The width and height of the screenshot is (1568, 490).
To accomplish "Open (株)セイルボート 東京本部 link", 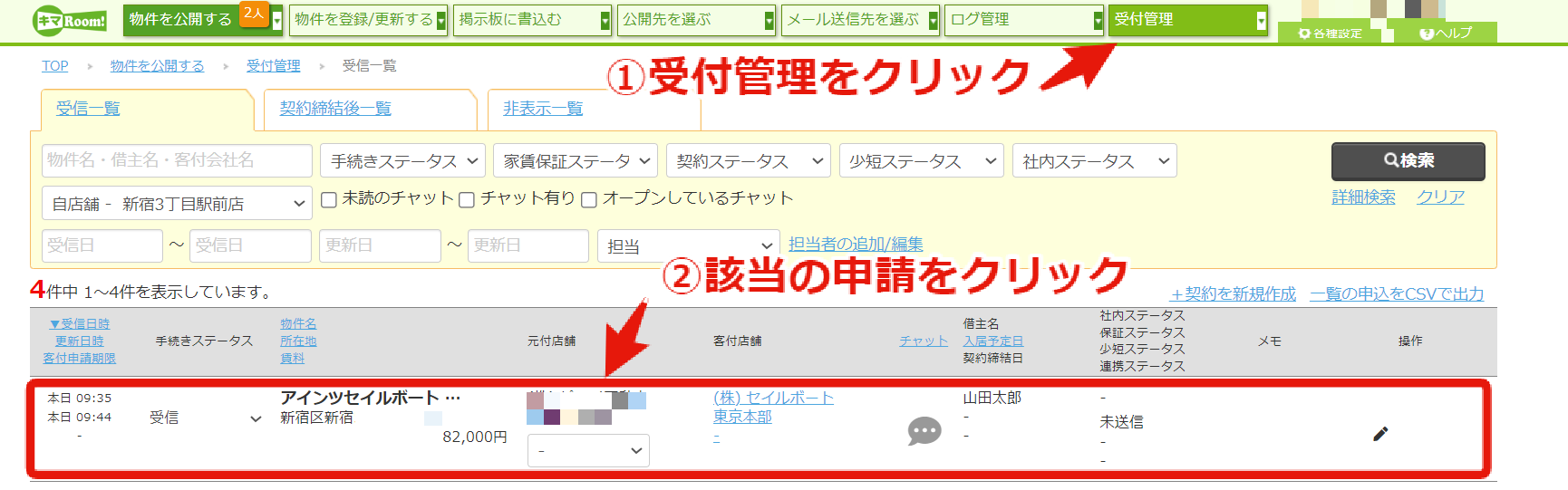I will 773,407.
